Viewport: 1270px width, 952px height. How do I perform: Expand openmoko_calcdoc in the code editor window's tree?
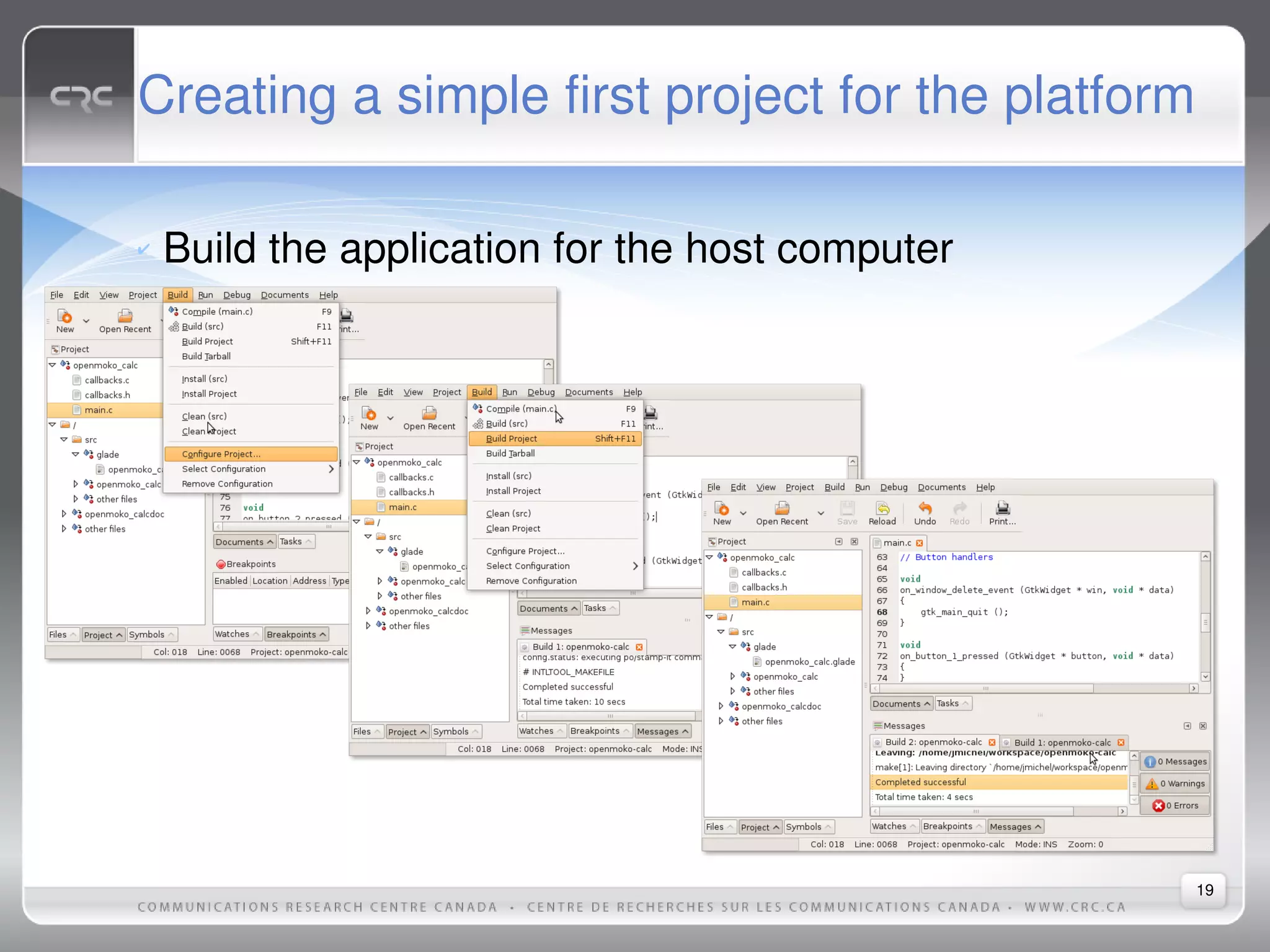(721, 706)
